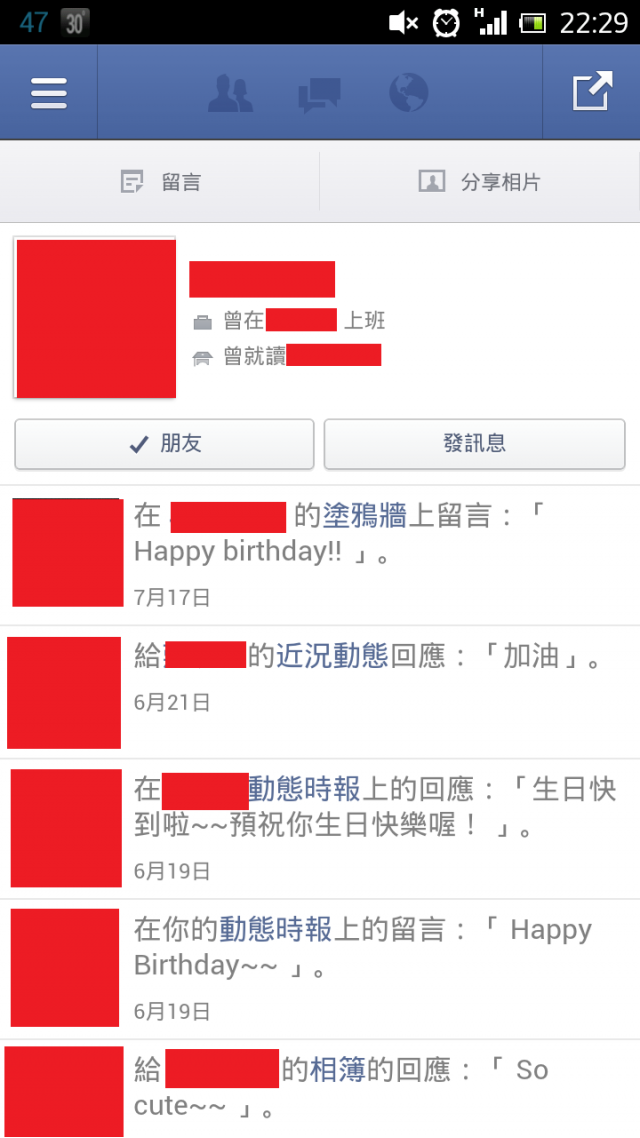Open friend requests icon
Screen dimensions: 640x1138
231,93
